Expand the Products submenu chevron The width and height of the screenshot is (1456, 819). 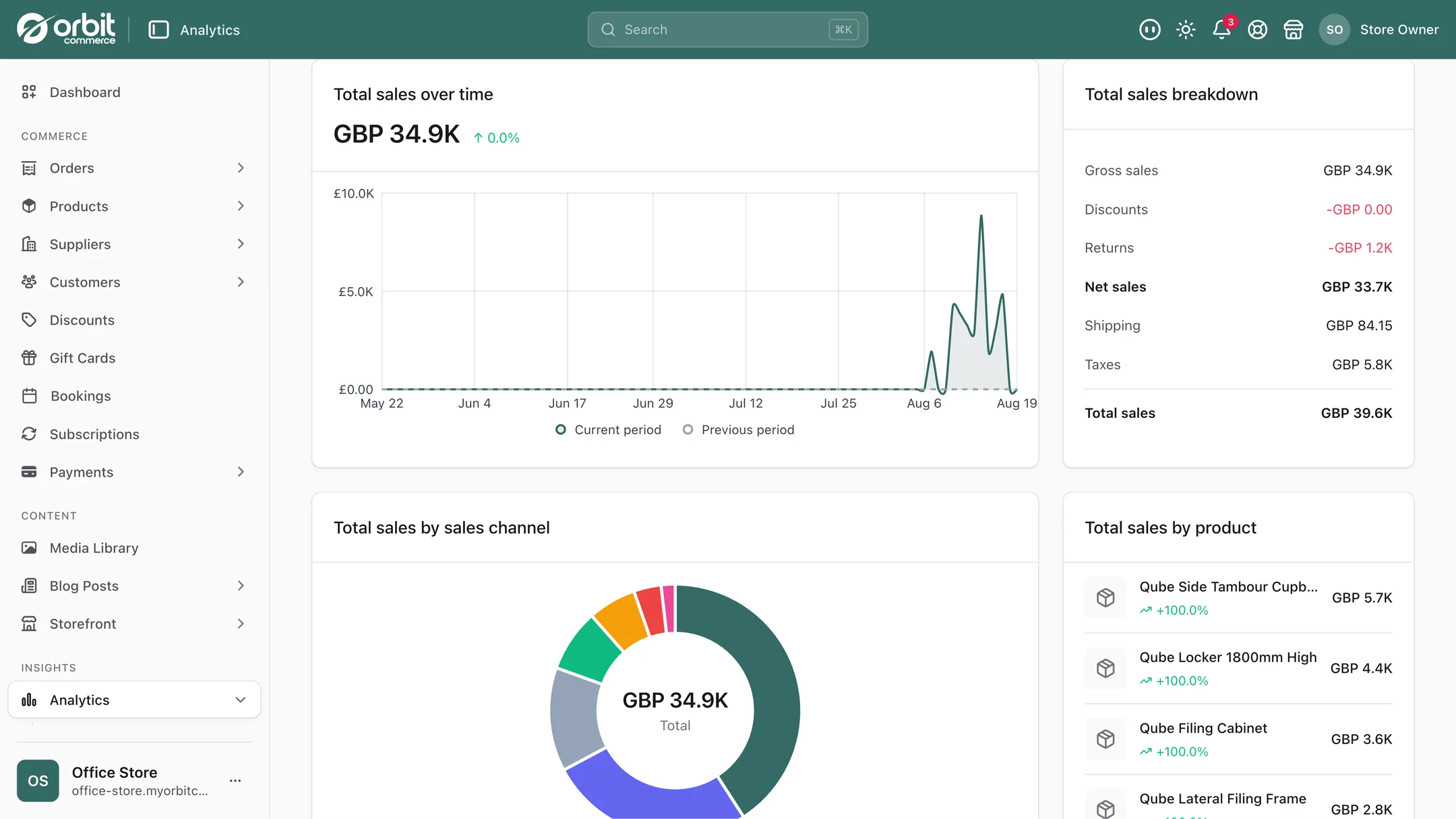[241, 206]
